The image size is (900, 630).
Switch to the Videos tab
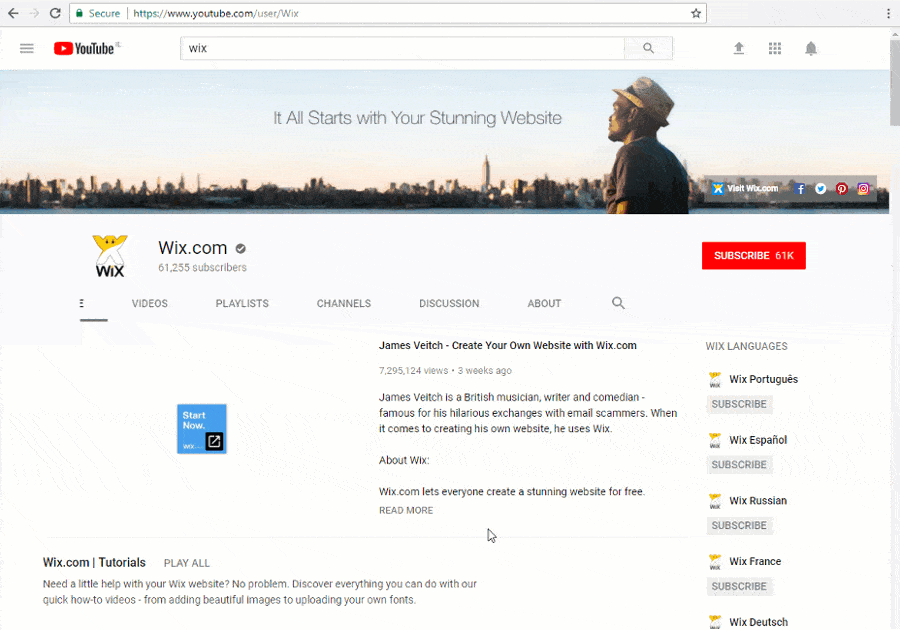click(150, 304)
